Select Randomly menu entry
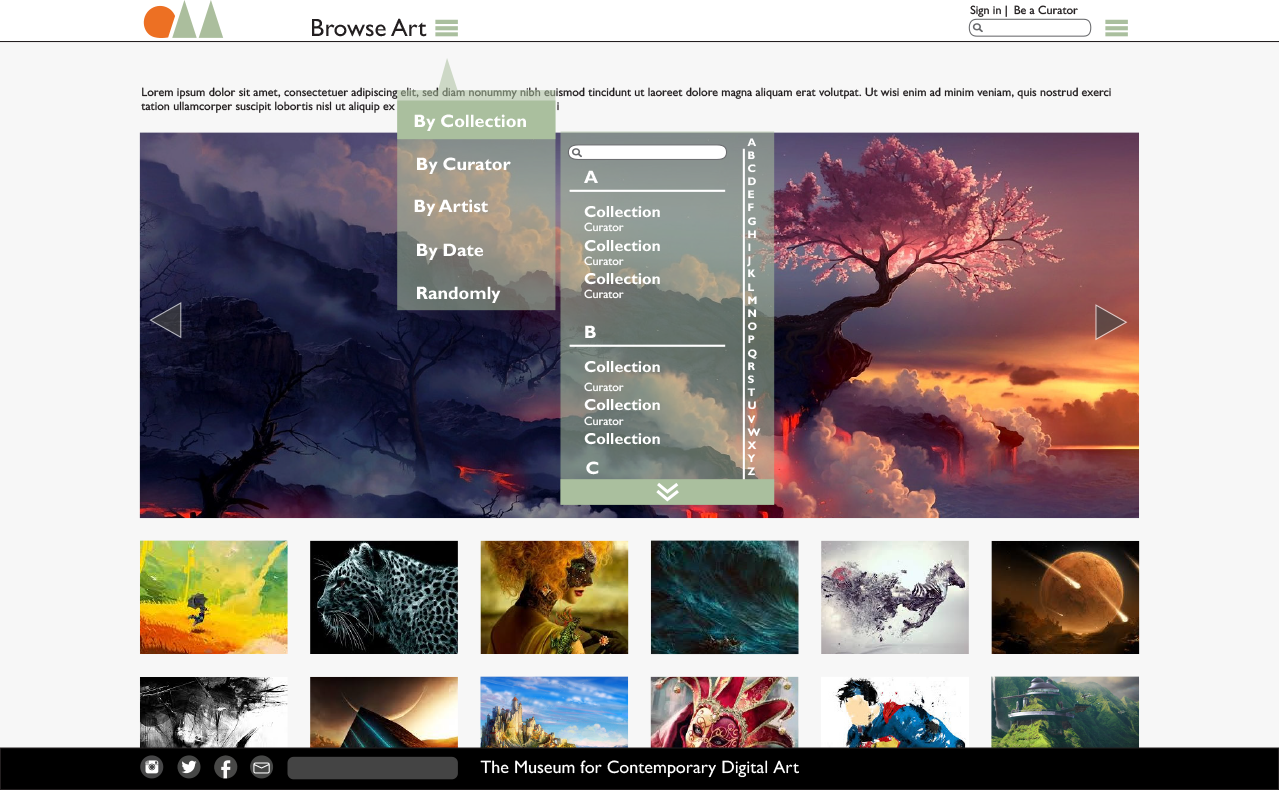The width and height of the screenshot is (1280, 790). 458,293
